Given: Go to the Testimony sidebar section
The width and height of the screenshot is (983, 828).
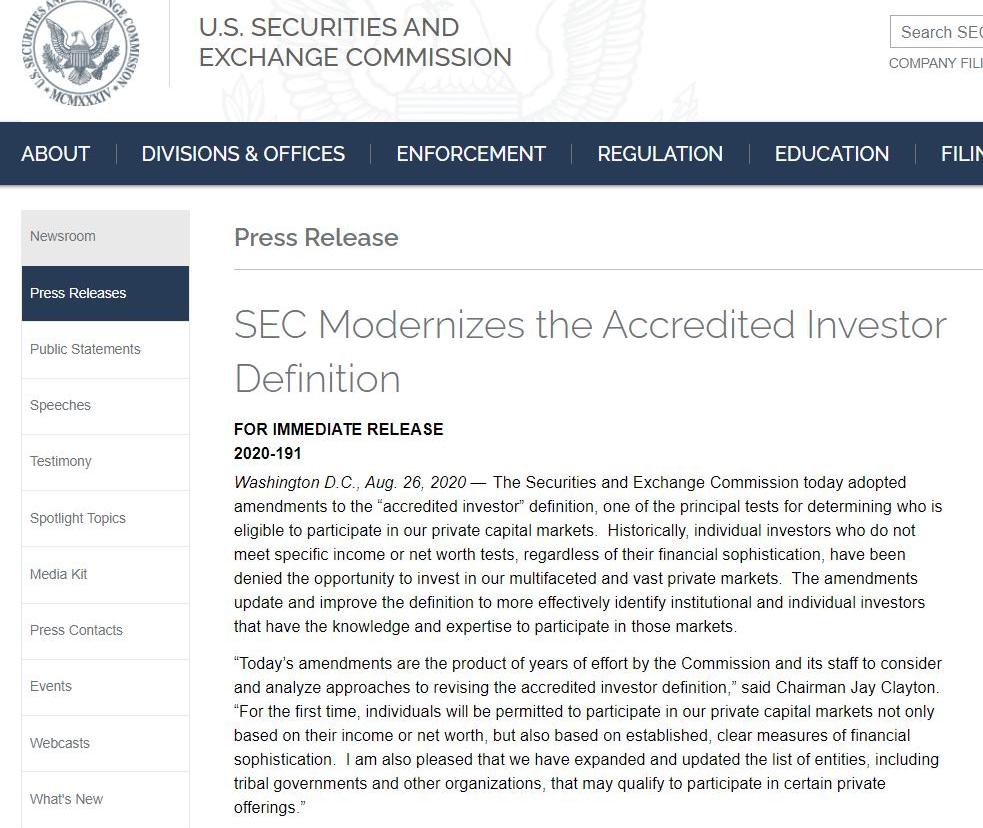Looking at the screenshot, I should pyautogui.click(x=61, y=461).
